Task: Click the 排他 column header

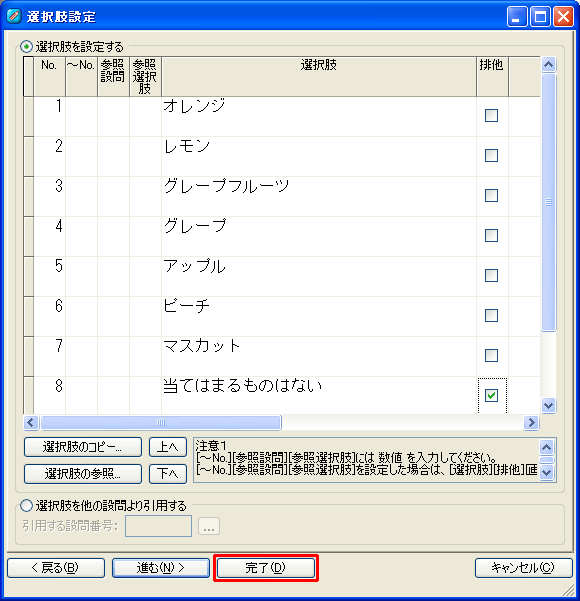Action: (x=492, y=77)
